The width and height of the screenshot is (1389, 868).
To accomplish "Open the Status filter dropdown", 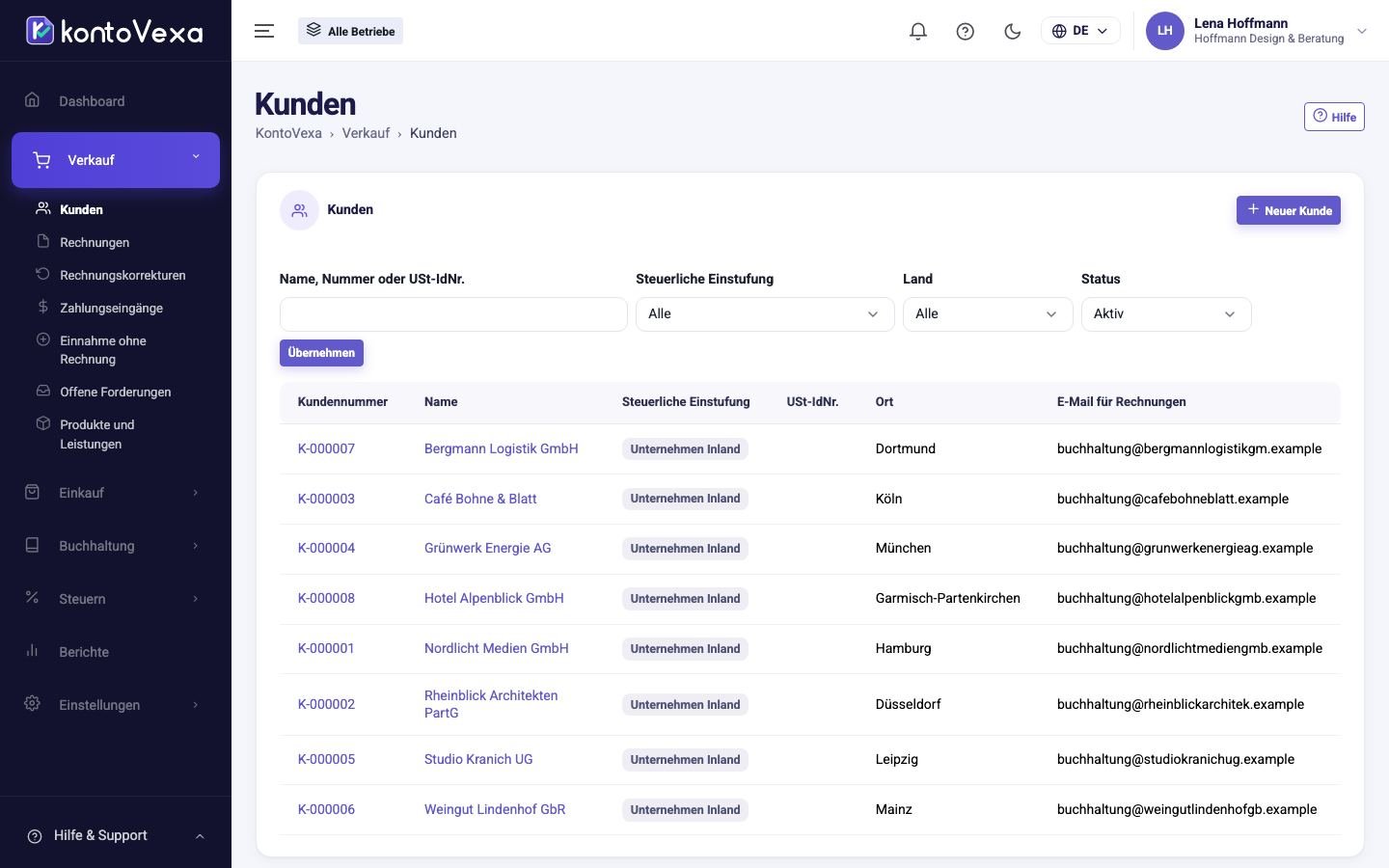I will click(1166, 314).
